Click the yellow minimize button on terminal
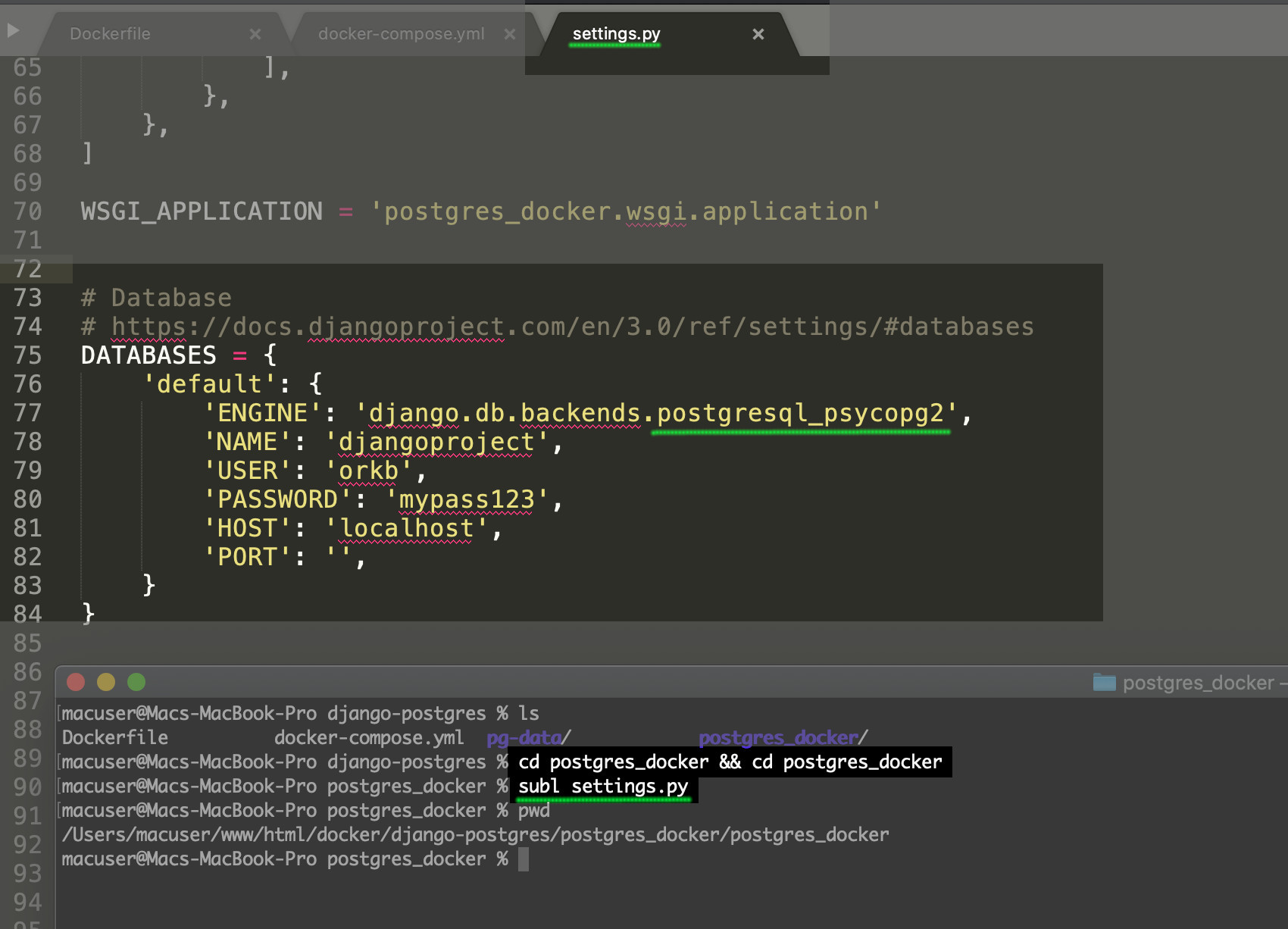Image resolution: width=1288 pixels, height=929 pixels. coord(105,682)
